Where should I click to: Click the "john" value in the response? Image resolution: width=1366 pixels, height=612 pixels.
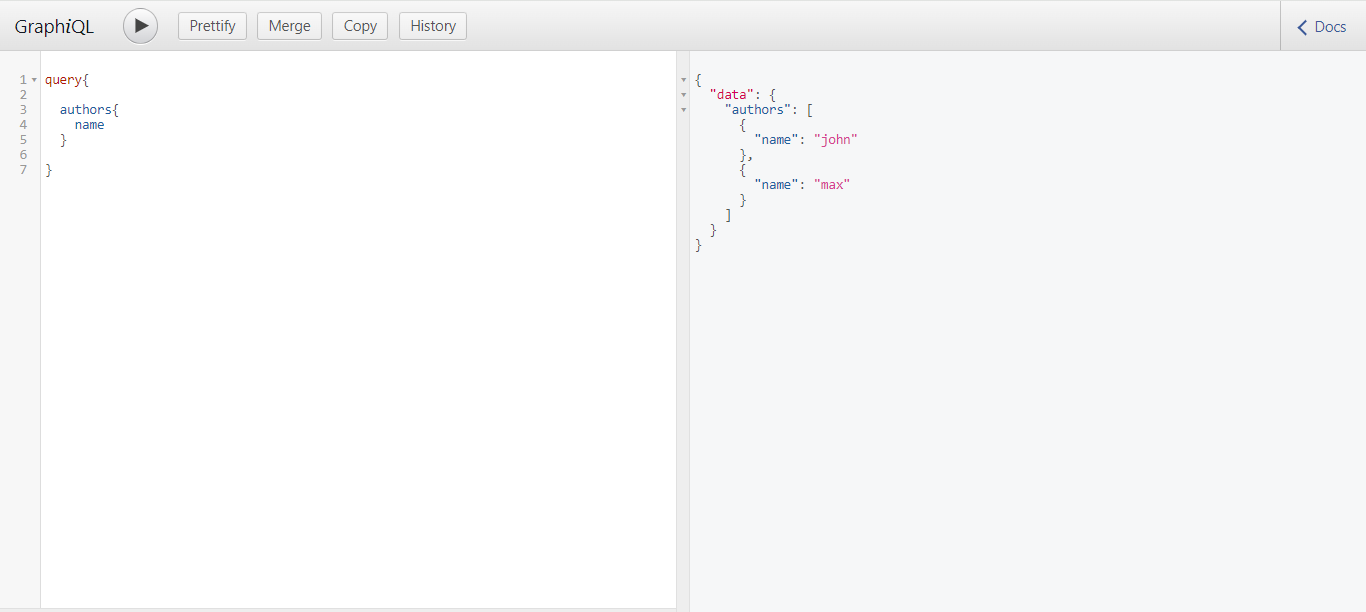(x=835, y=139)
